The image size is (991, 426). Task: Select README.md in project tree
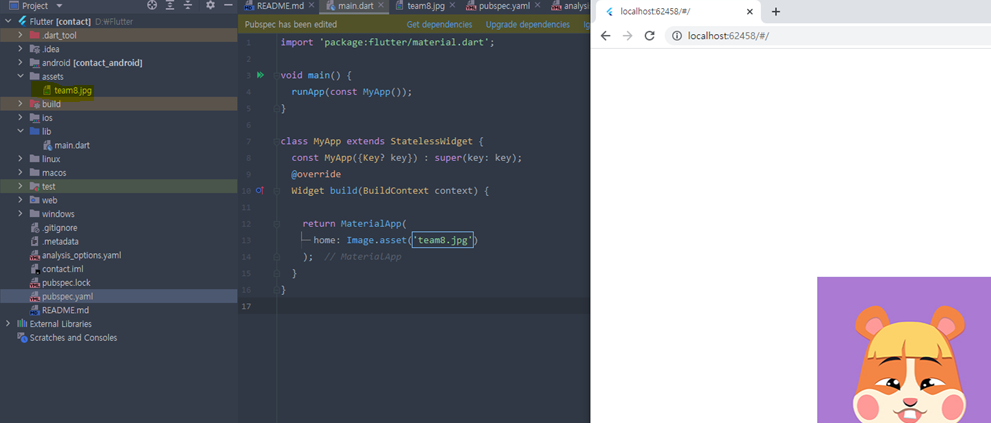pos(65,310)
